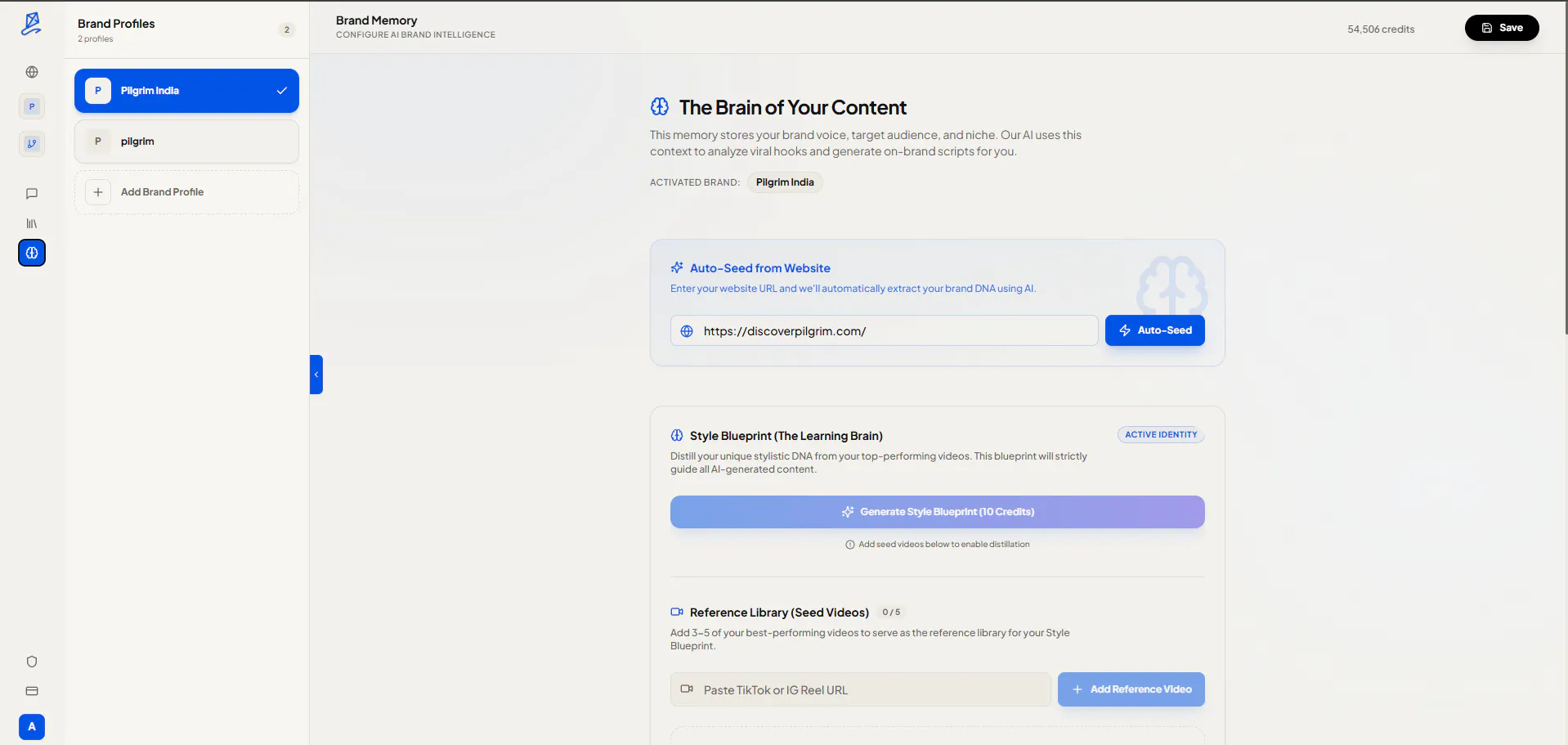Click Add Reference Video
This screenshot has height=745, width=1568.
pos(1131,689)
